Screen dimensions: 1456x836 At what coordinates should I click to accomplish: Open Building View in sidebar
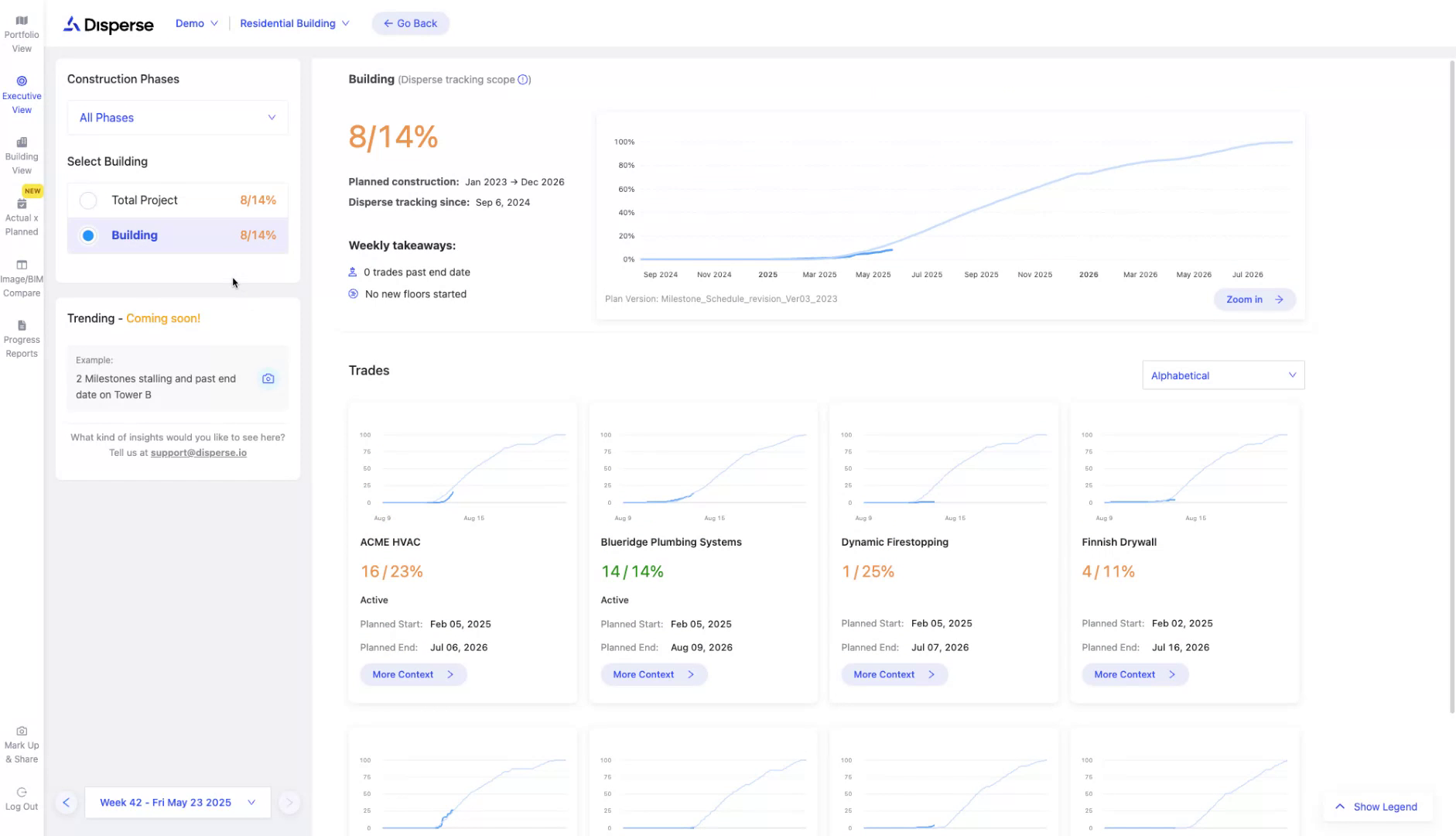[22, 156]
